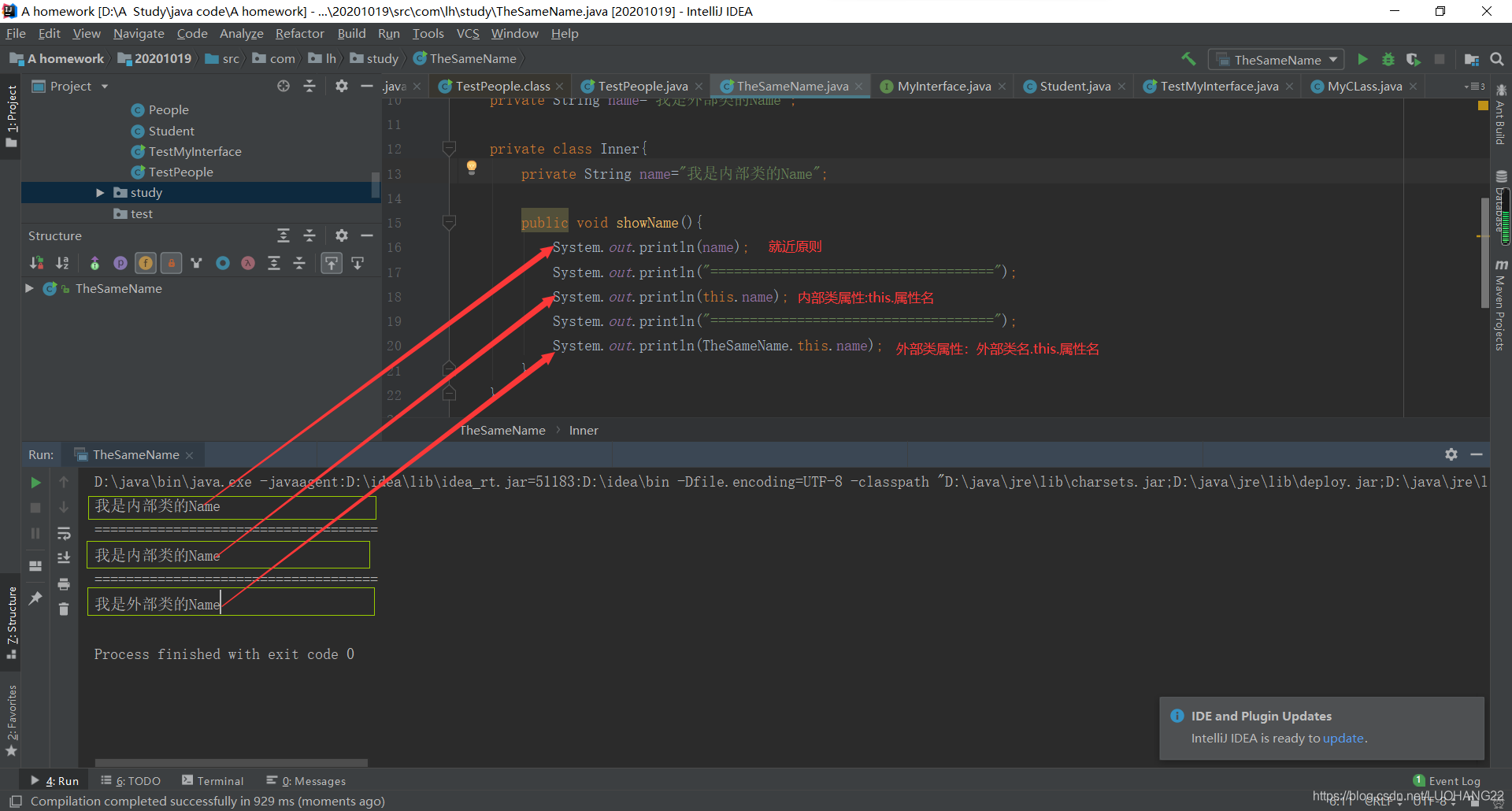The width and height of the screenshot is (1512, 811).
Task: Open Run panel settings gear
Action: point(1451,454)
